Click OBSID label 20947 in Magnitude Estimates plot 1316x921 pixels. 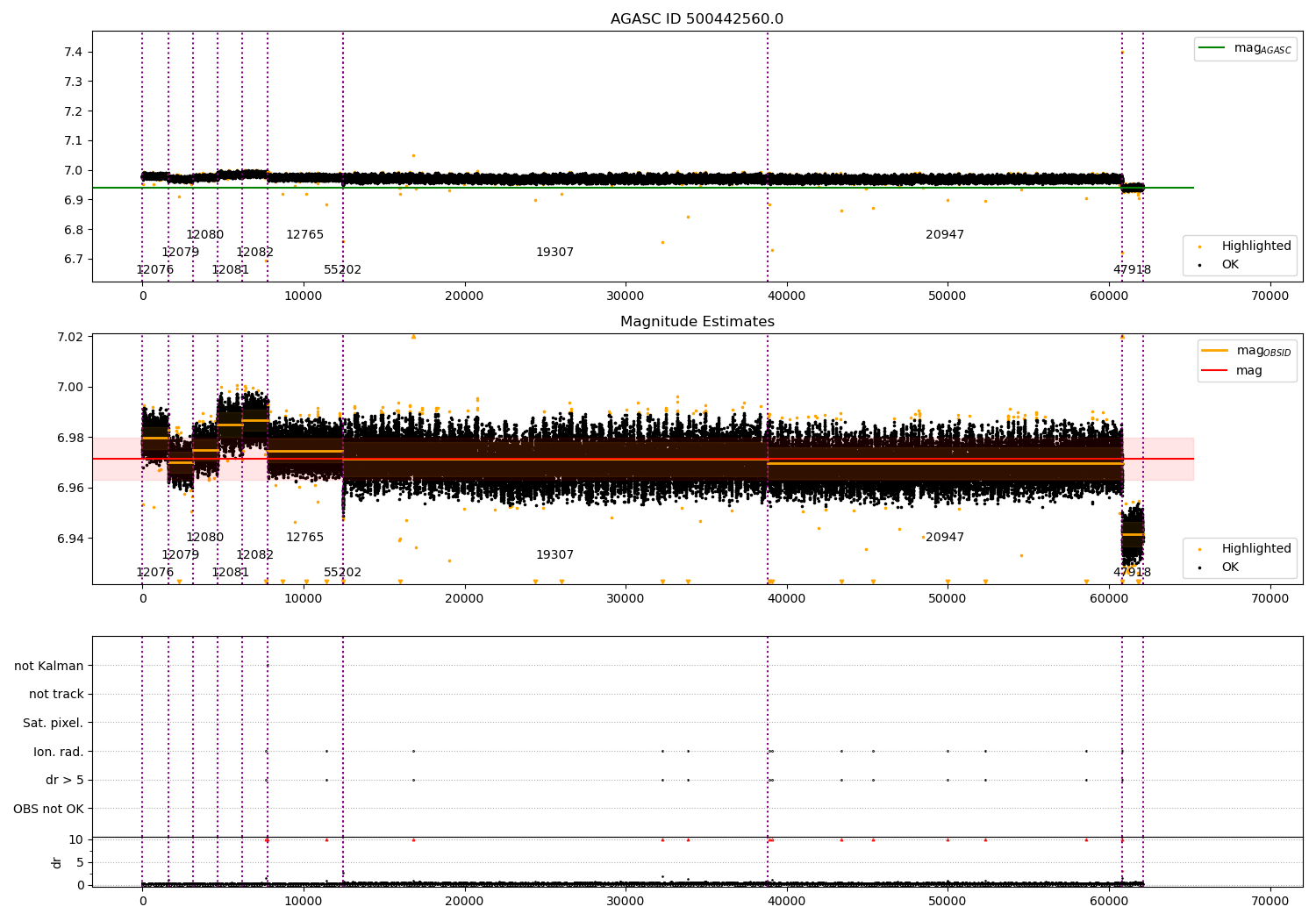coord(945,538)
